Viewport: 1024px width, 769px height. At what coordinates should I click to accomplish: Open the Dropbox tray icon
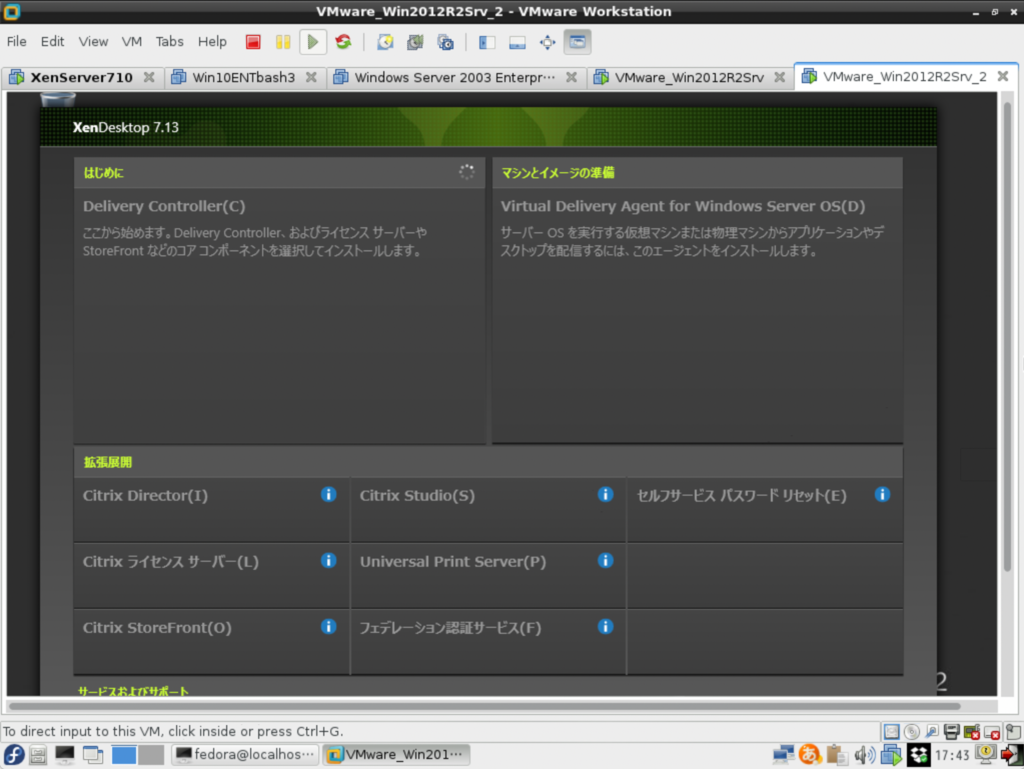[x=918, y=755]
